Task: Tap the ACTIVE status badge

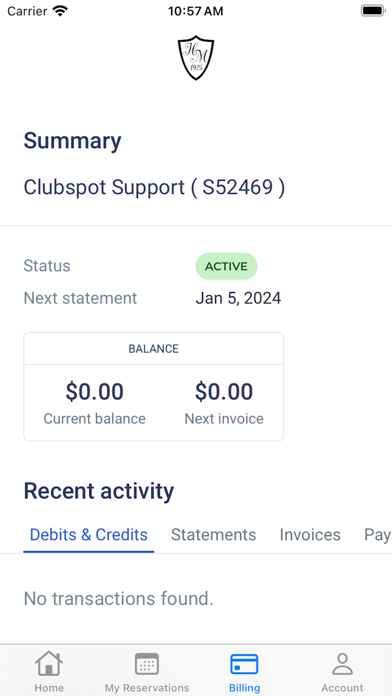Action: pyautogui.click(x=226, y=266)
